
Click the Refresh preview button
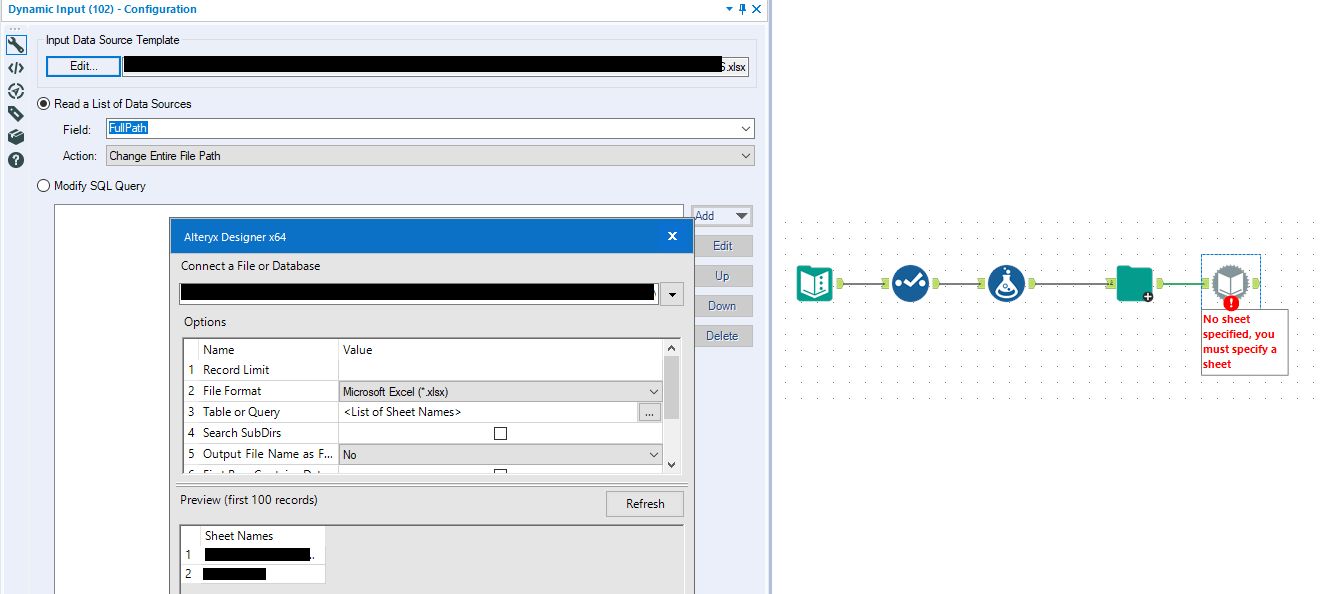click(x=644, y=503)
